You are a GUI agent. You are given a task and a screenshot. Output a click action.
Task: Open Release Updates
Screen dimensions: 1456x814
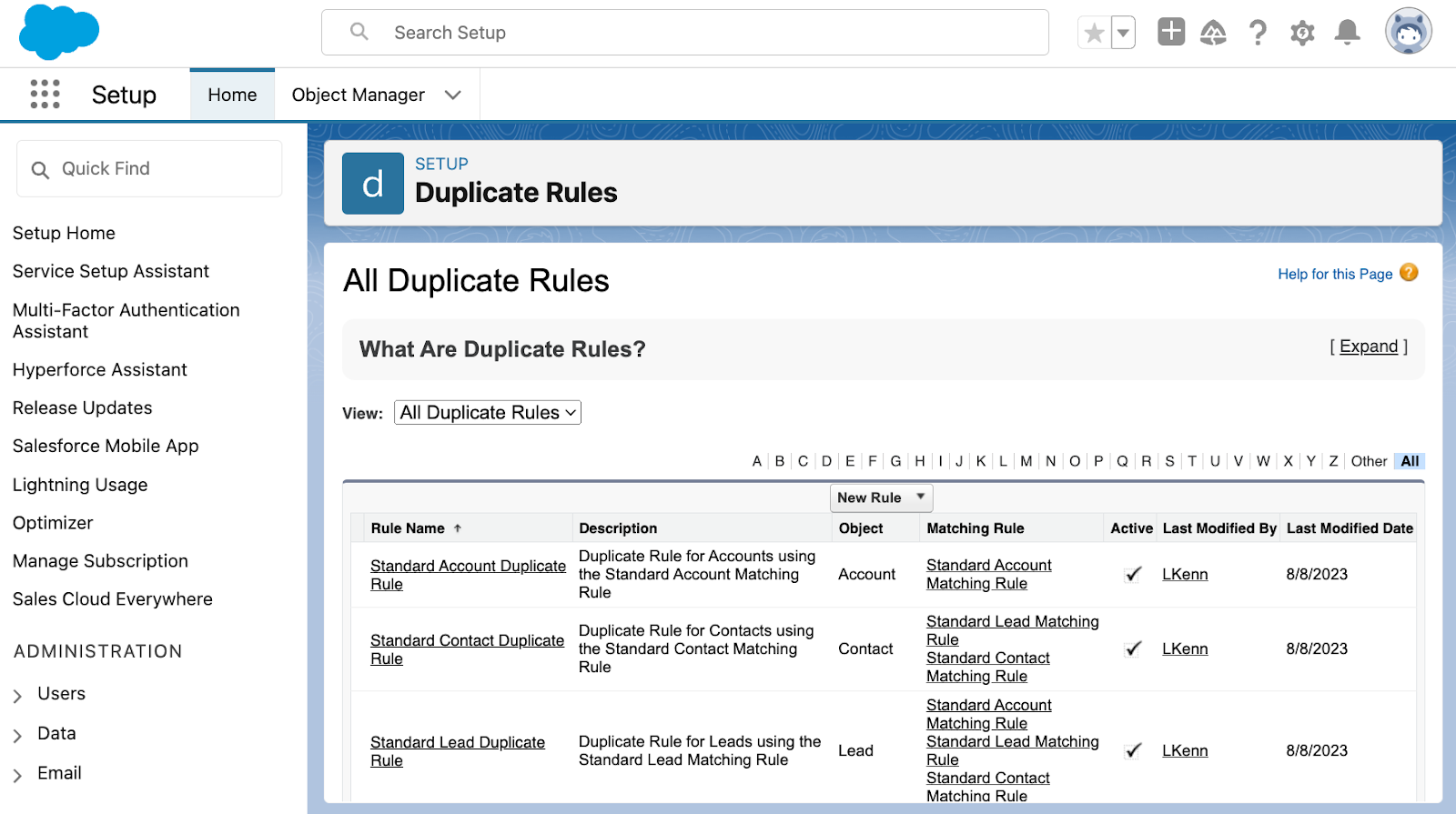click(83, 407)
